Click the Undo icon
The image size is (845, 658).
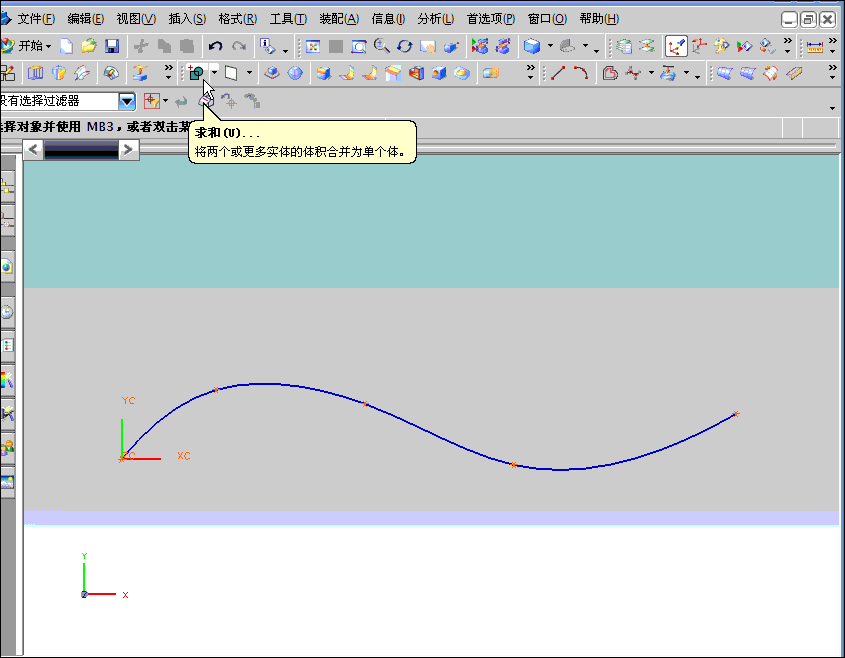pyautogui.click(x=213, y=46)
